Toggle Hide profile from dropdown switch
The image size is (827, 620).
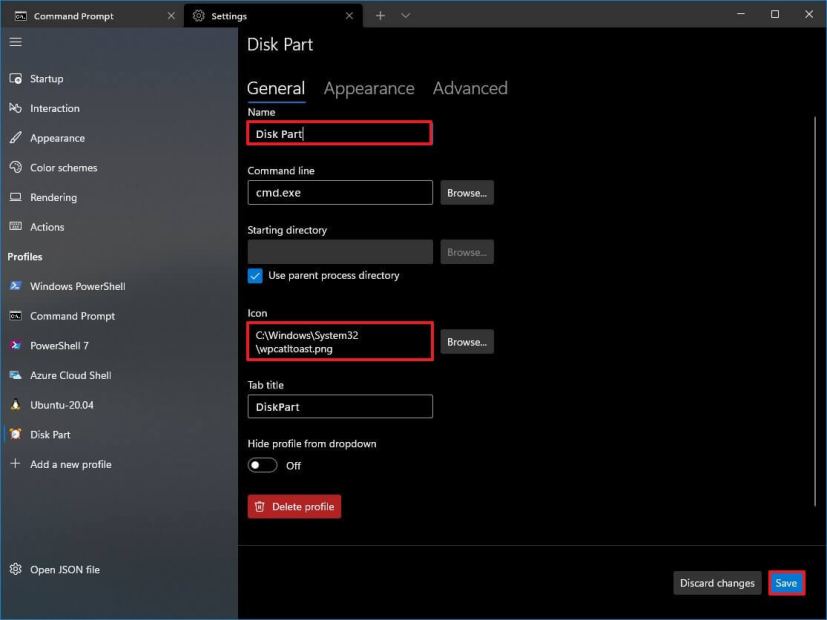[263, 465]
